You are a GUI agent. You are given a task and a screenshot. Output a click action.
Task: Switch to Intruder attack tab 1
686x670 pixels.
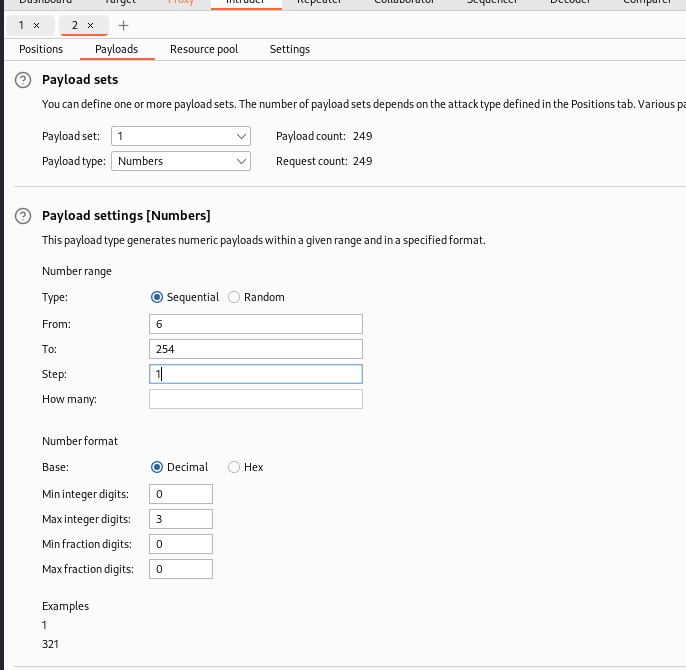[x=21, y=25]
